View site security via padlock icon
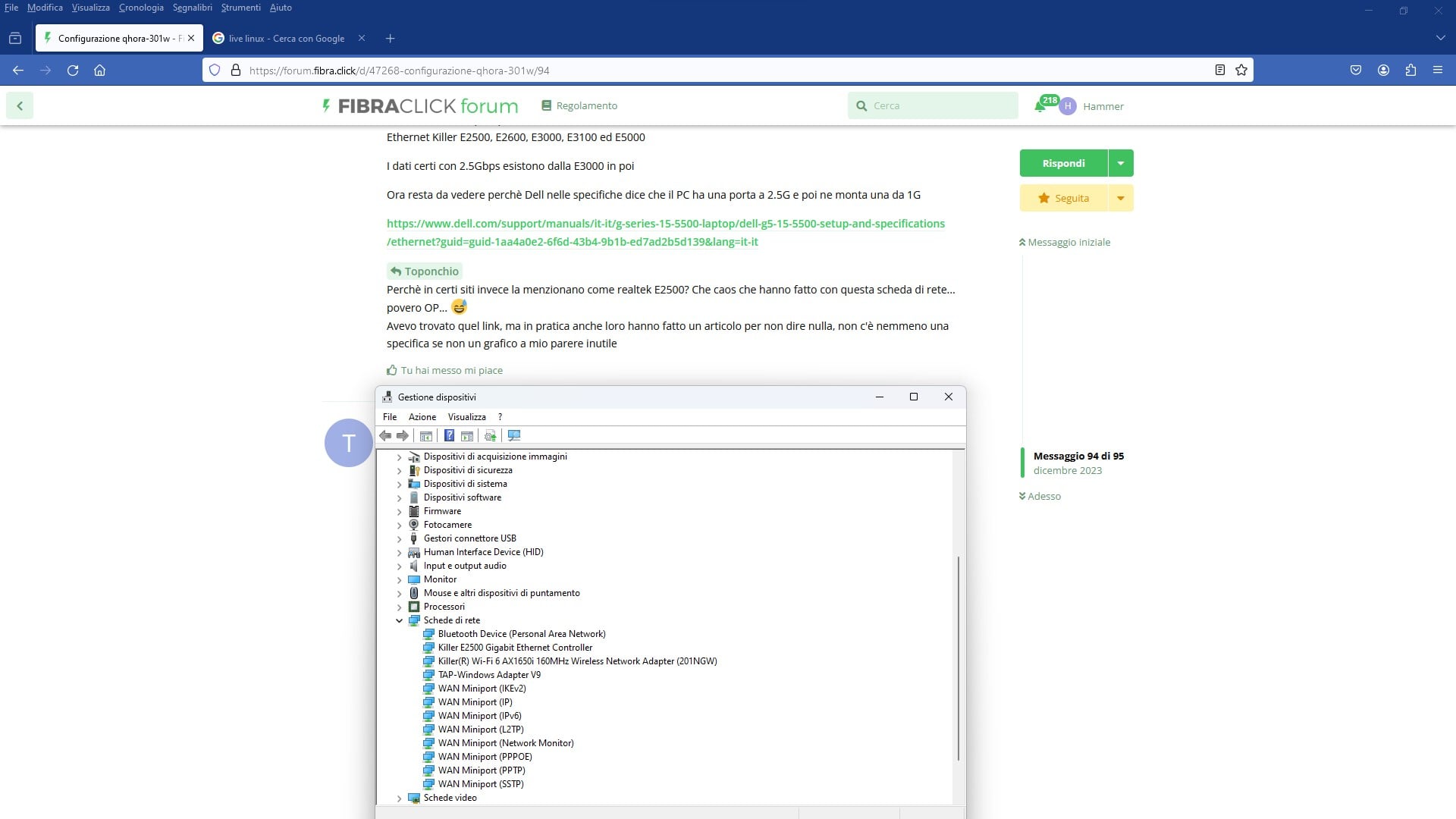This screenshot has height=819, width=1456. pos(235,70)
